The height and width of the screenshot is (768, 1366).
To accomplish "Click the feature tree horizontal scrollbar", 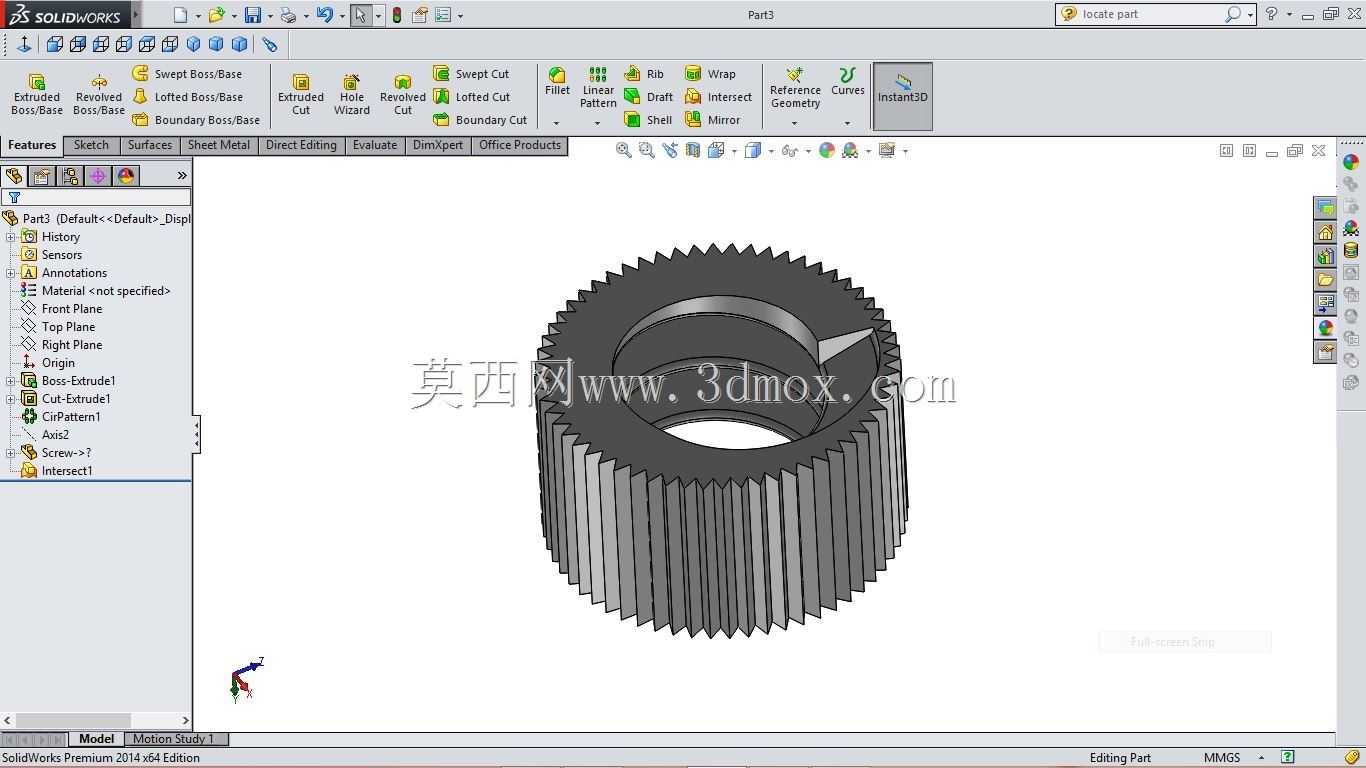I will coord(96,720).
